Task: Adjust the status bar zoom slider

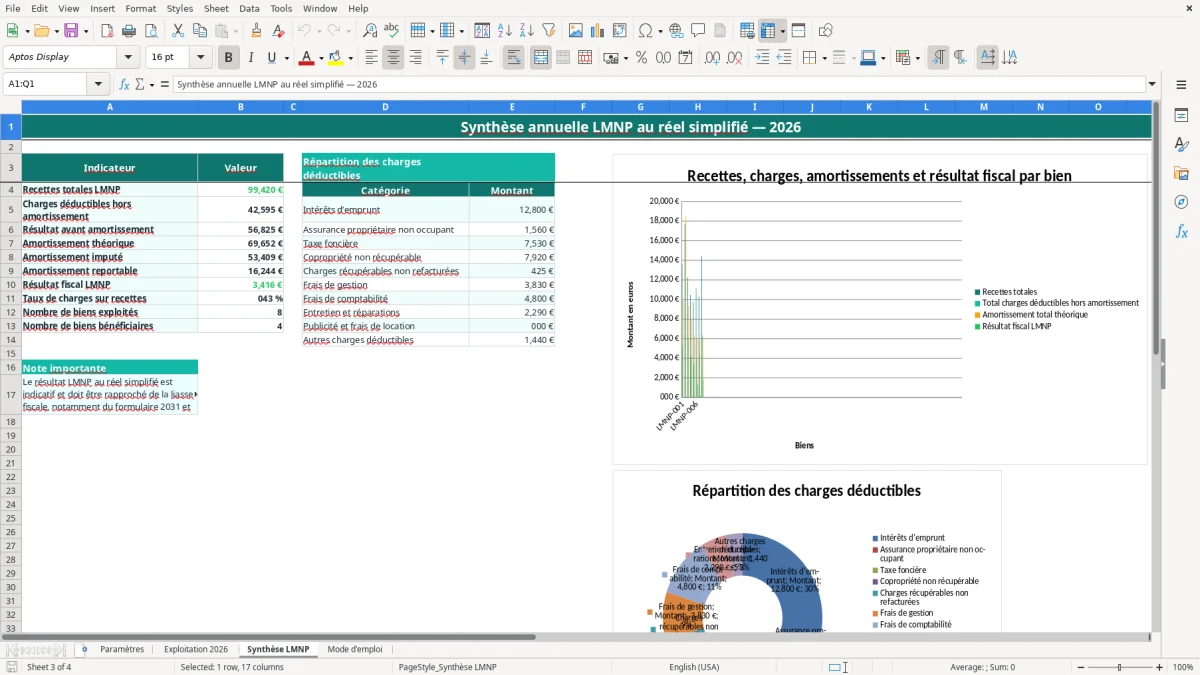Action: click(1120, 667)
